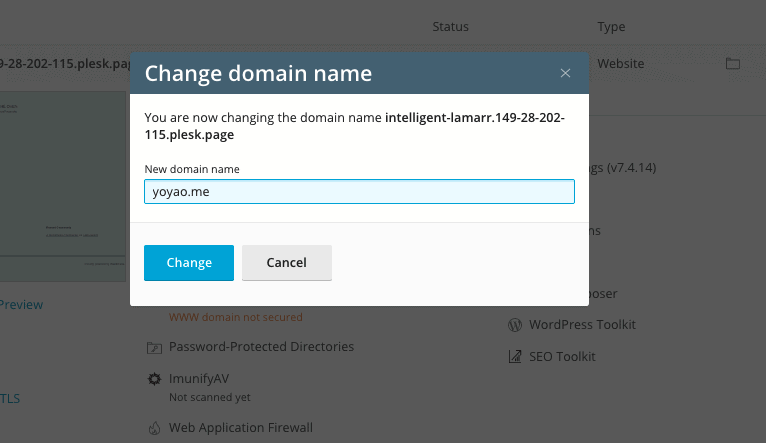Click the ImunifyAV gear icon
Image resolution: width=766 pixels, height=443 pixels.
coord(154,379)
